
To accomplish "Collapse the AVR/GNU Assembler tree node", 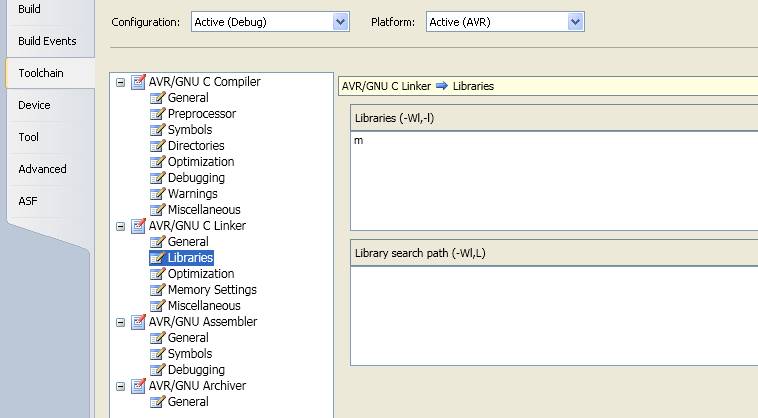I will click(x=121, y=322).
